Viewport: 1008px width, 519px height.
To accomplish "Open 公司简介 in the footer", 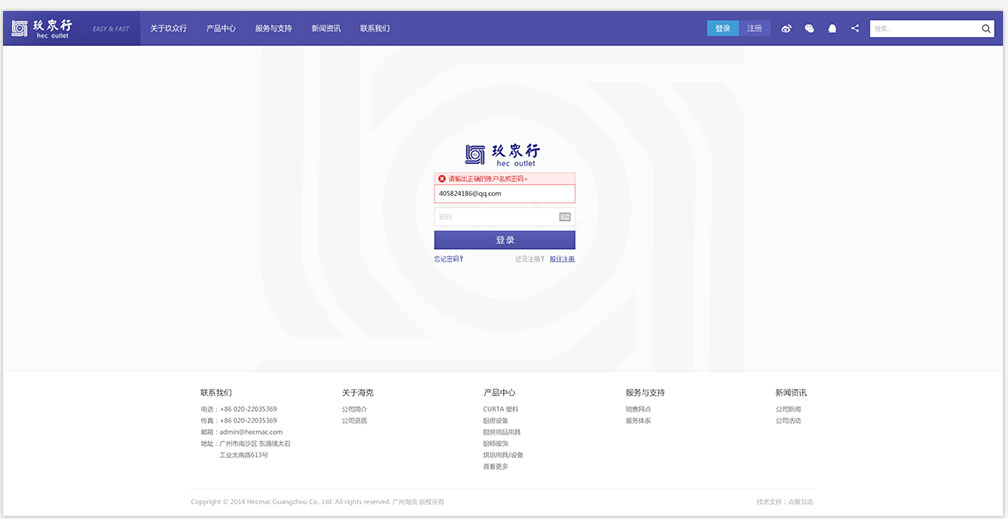I will tap(355, 409).
